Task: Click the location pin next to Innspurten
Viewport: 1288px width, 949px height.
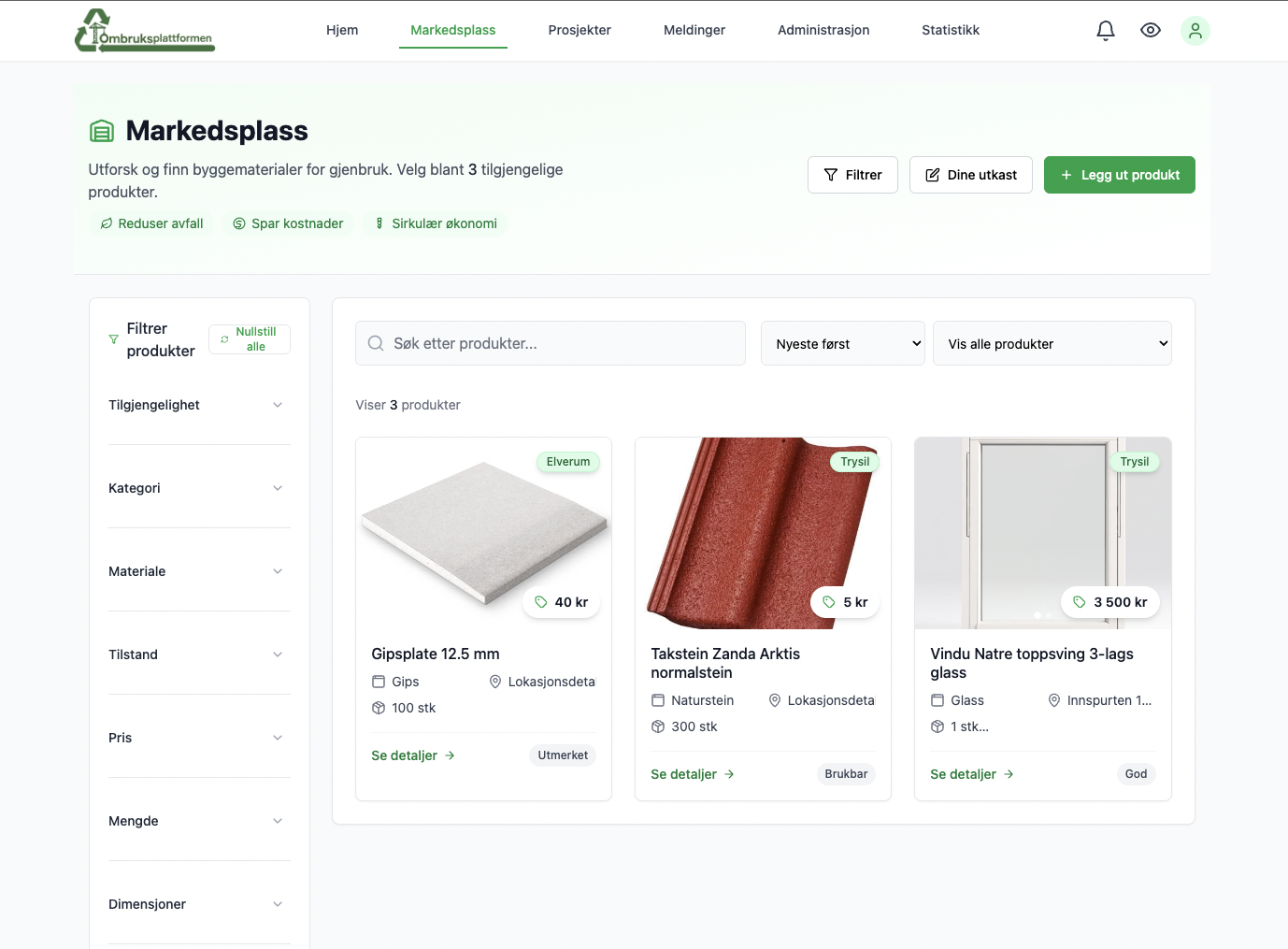Action: [1054, 700]
